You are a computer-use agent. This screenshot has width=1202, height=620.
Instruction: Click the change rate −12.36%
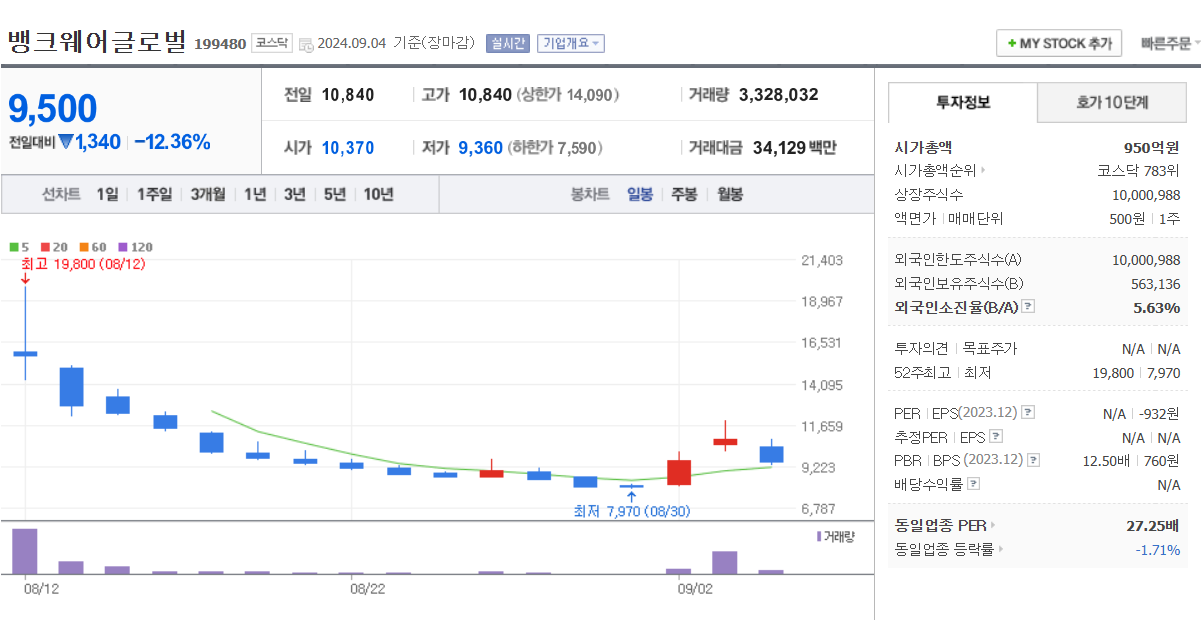(172, 142)
